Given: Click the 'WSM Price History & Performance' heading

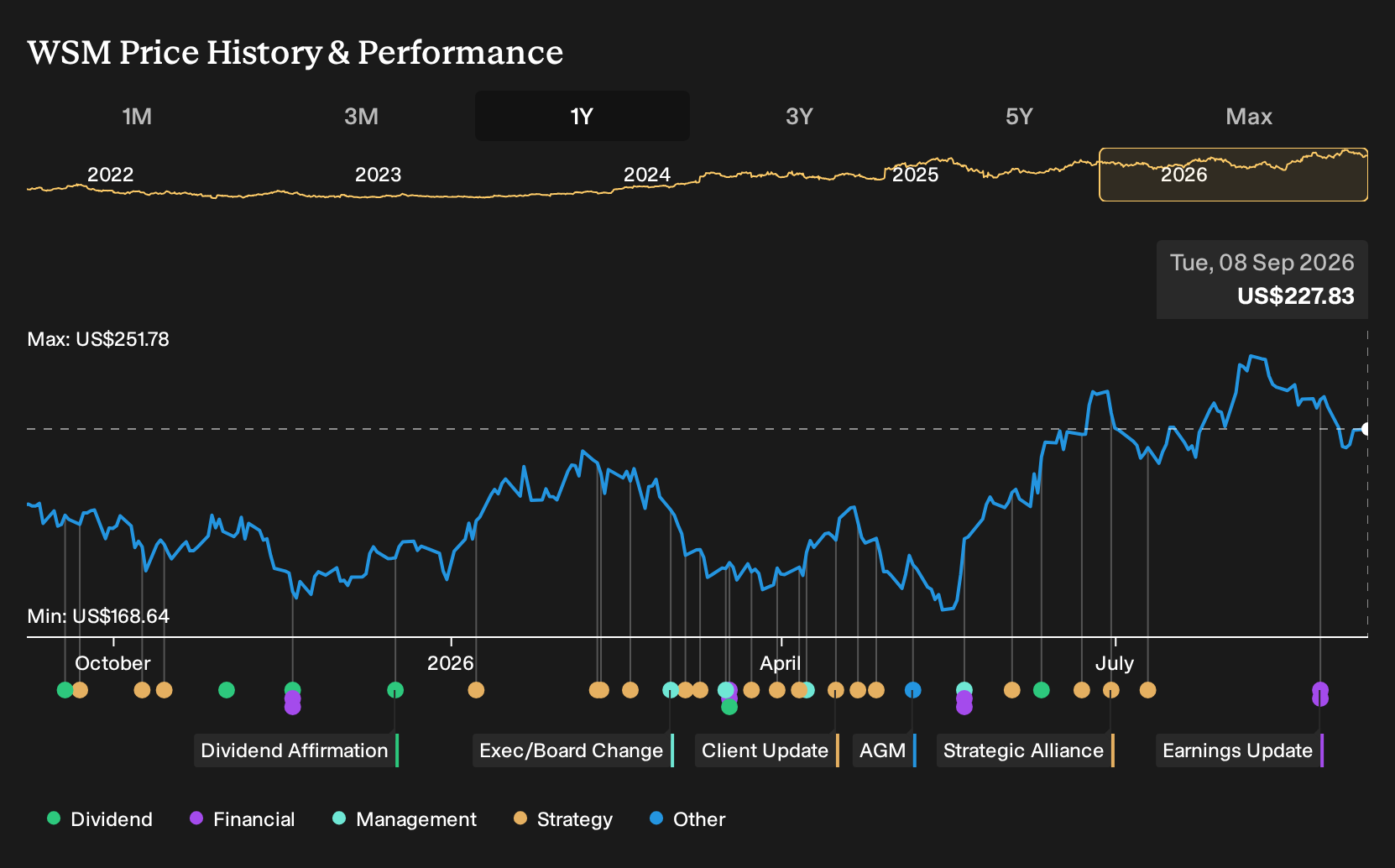Looking at the screenshot, I should [x=295, y=52].
